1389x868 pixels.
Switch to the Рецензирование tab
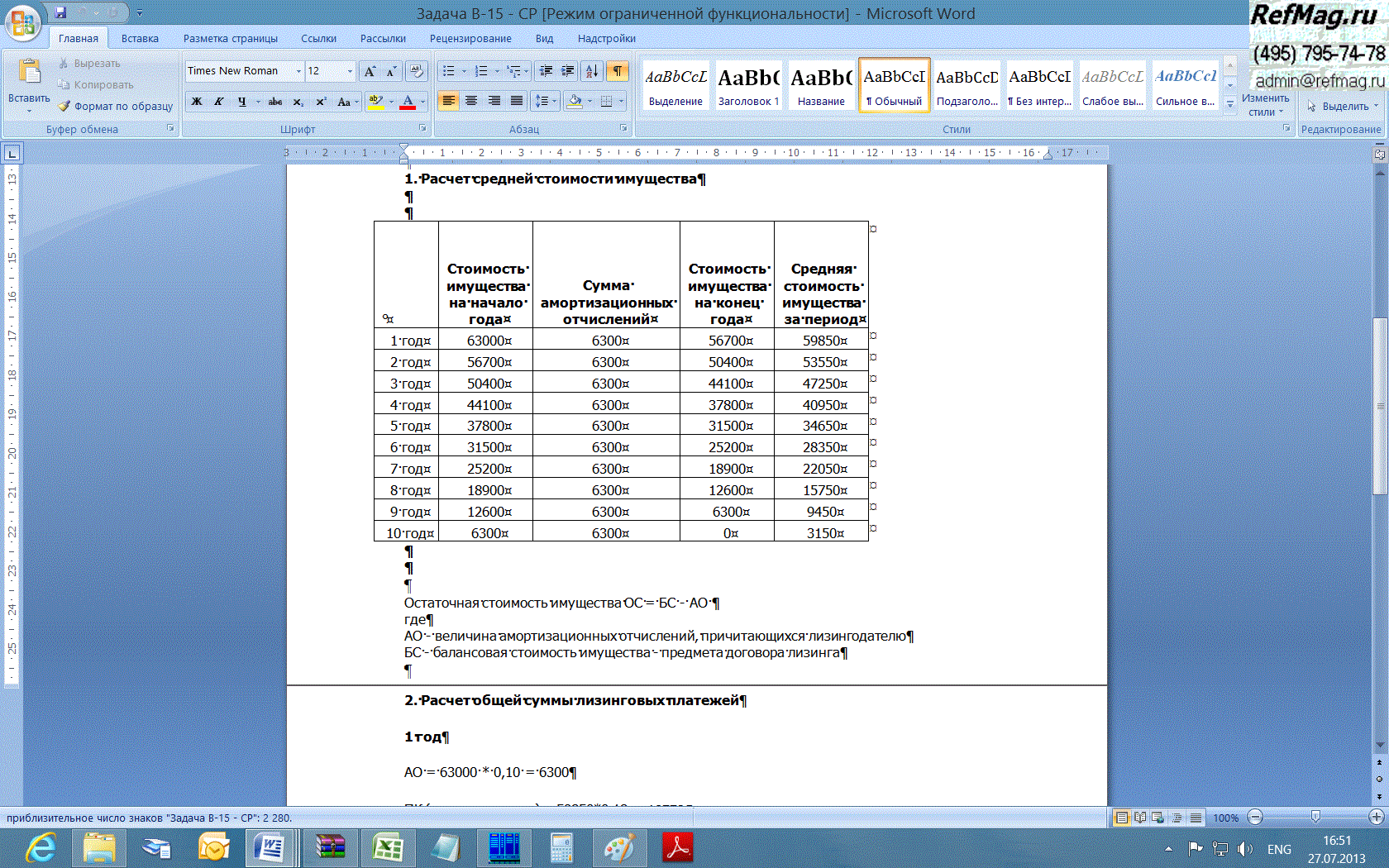[x=470, y=38]
